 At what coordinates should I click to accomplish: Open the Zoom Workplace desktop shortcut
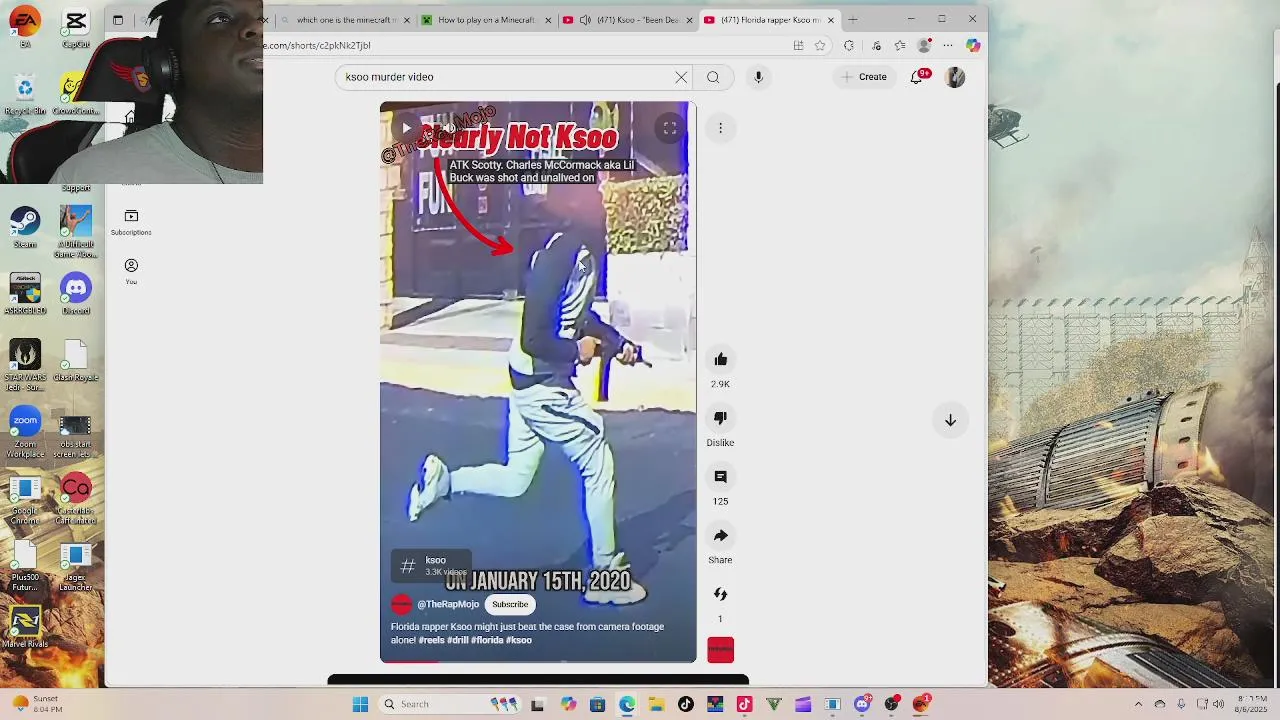25,431
